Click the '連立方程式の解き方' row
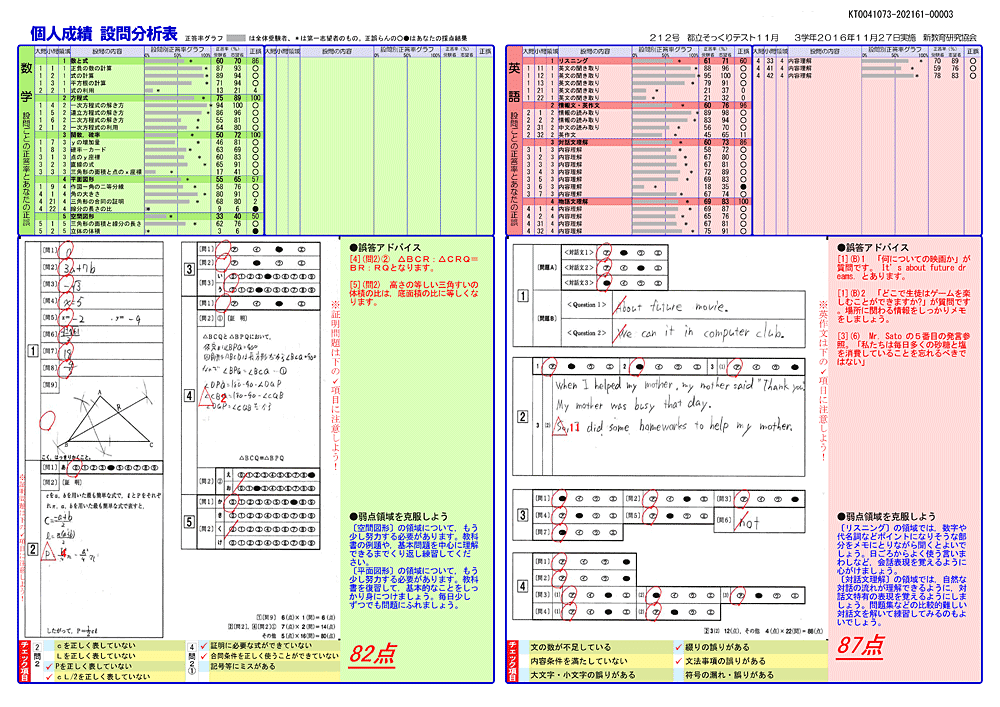Viewport: 1000px width, 707px height. coord(149,113)
